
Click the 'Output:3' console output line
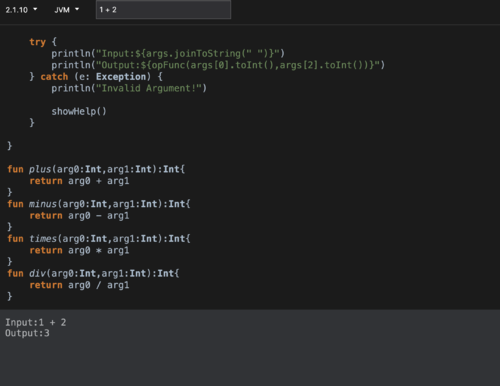(27, 333)
